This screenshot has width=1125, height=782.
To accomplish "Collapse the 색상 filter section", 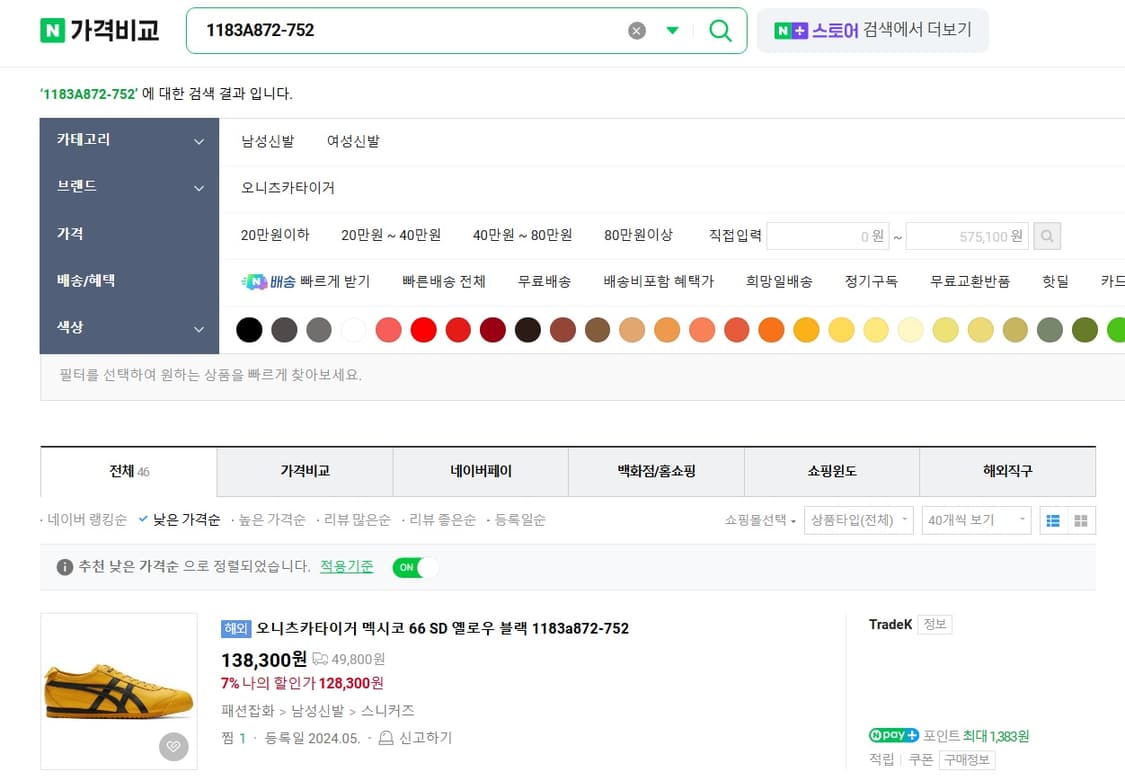I will (x=196, y=328).
